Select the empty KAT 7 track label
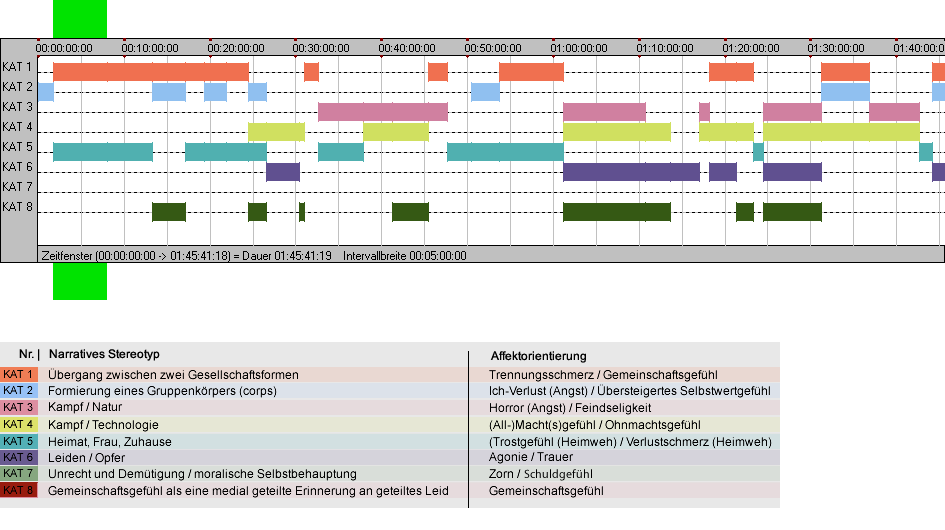Screen dimensions: 945x530 coord(17,187)
